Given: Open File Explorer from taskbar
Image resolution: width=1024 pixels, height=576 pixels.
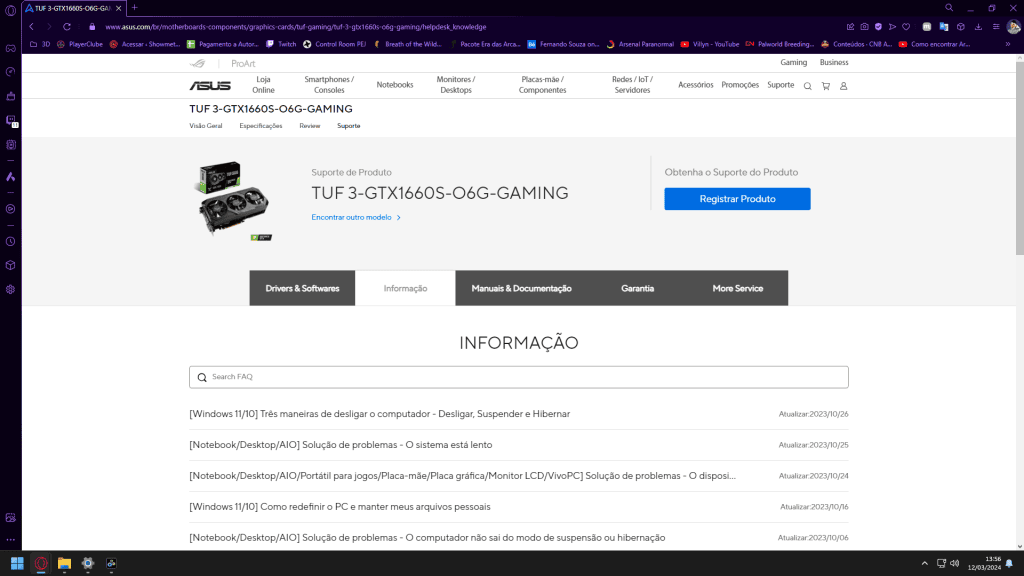Looking at the screenshot, I should pyautogui.click(x=64, y=563).
